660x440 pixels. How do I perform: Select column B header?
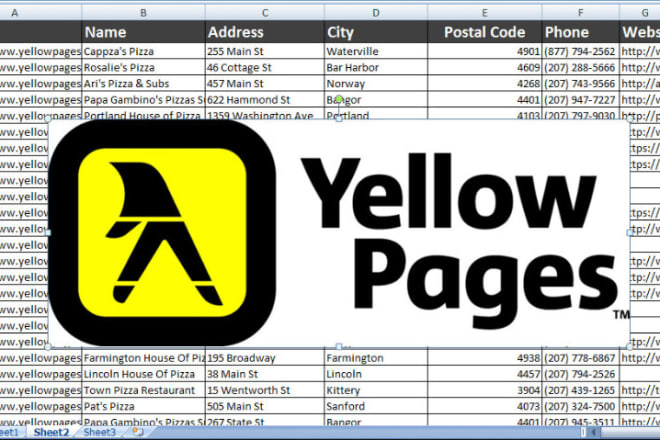tap(143, 13)
